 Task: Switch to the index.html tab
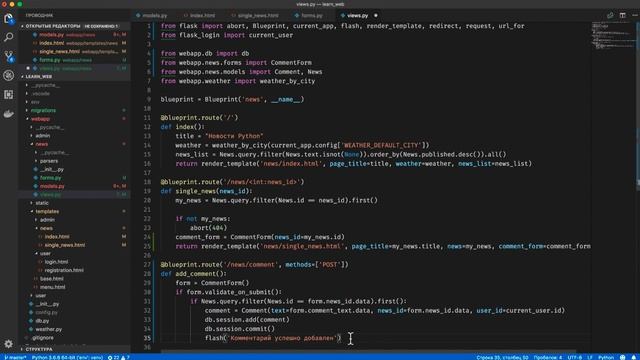199,16
